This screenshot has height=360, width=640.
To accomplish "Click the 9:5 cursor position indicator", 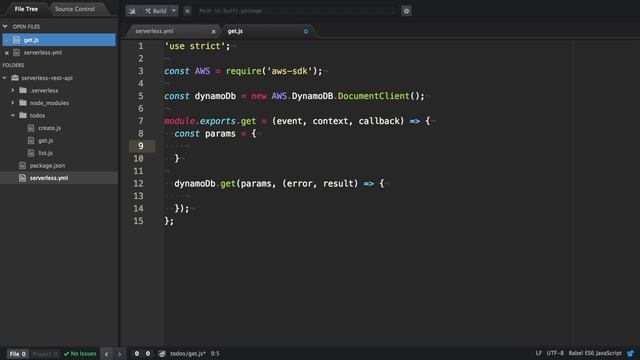I will point(215,354).
